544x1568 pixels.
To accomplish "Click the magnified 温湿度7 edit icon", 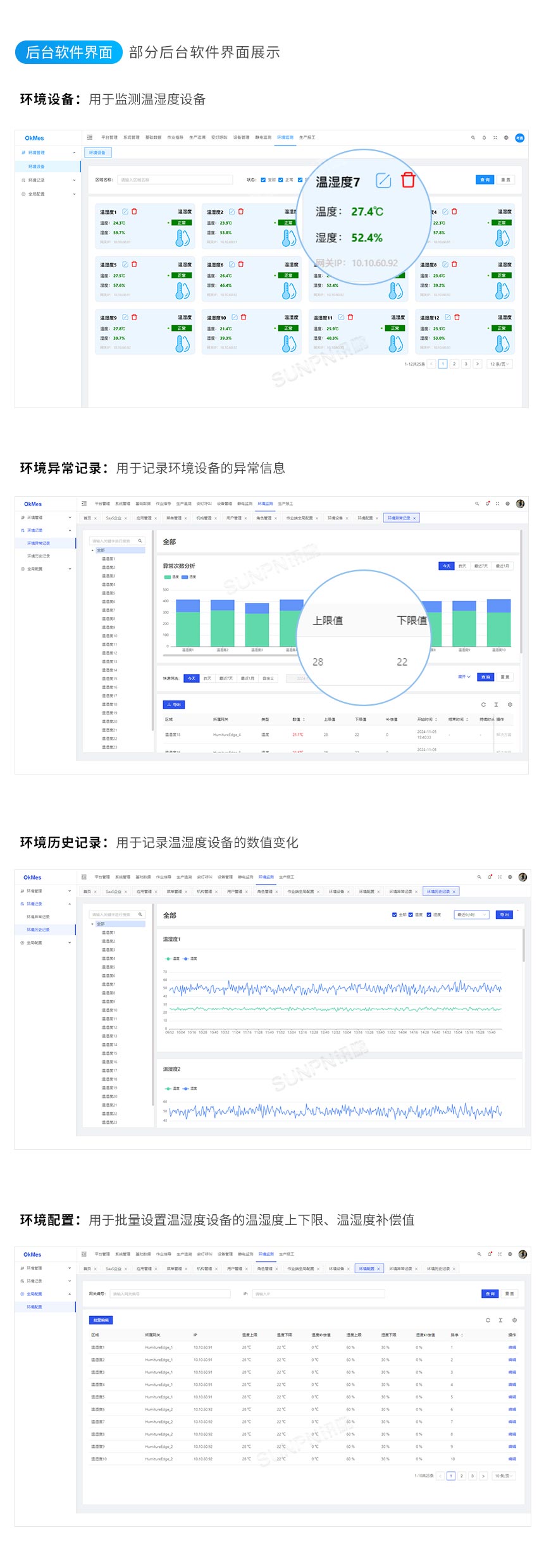I will tap(383, 181).
